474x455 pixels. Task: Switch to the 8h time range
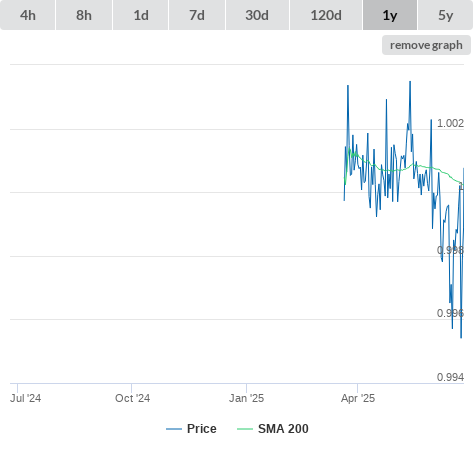(x=84, y=15)
